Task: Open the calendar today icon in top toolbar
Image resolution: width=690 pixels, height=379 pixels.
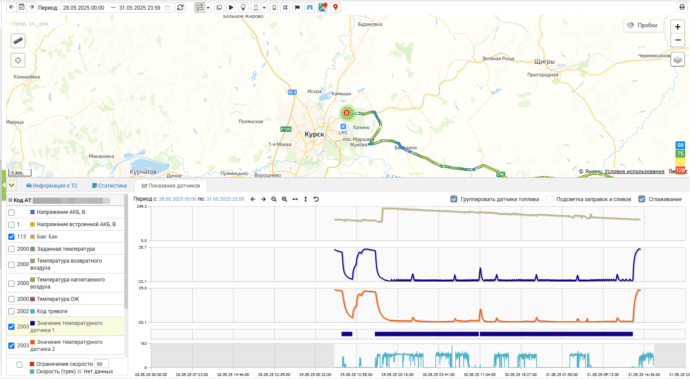Action: pyautogui.click(x=22, y=7)
